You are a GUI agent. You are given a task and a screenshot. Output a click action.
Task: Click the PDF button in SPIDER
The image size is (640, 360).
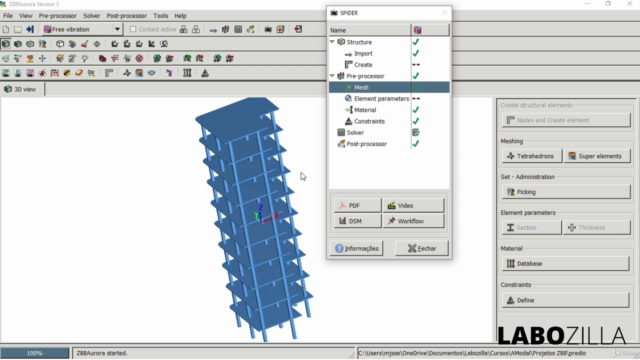pos(358,206)
